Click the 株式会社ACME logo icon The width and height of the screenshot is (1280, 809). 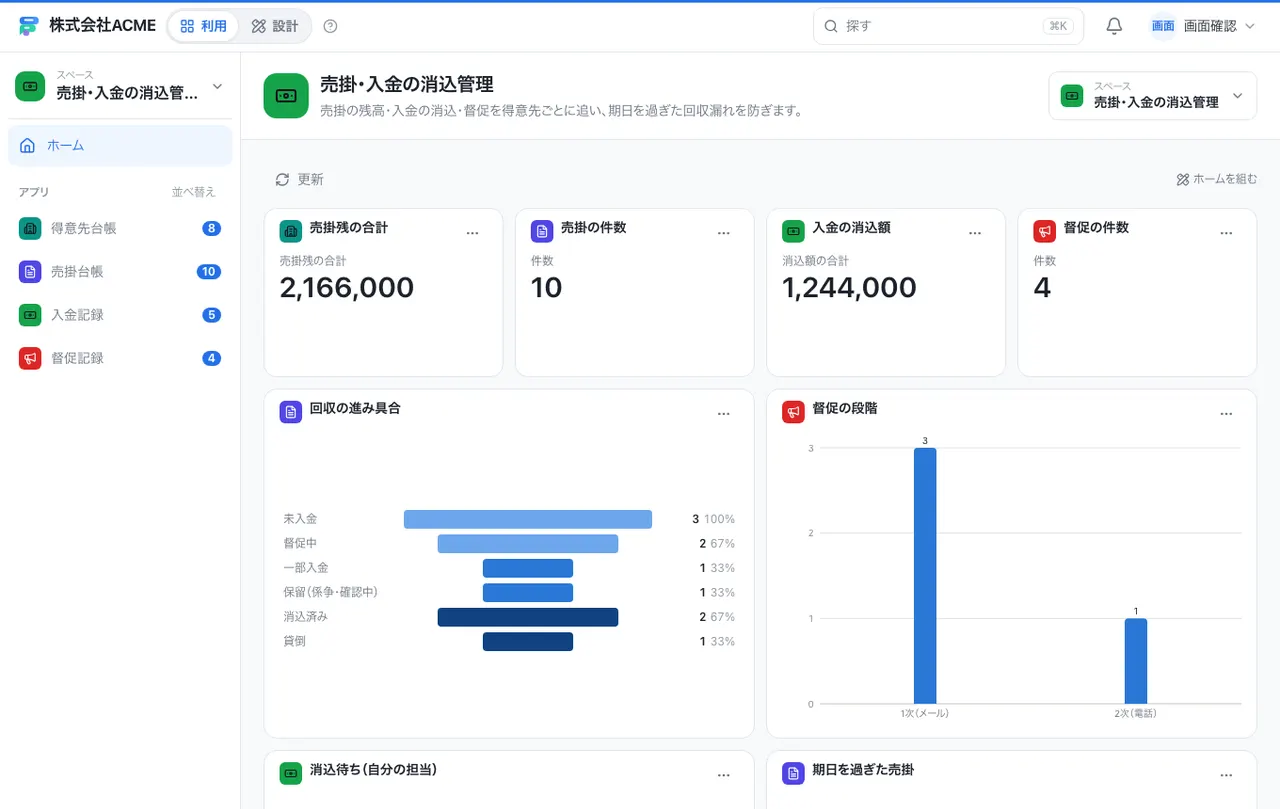[x=29, y=26]
